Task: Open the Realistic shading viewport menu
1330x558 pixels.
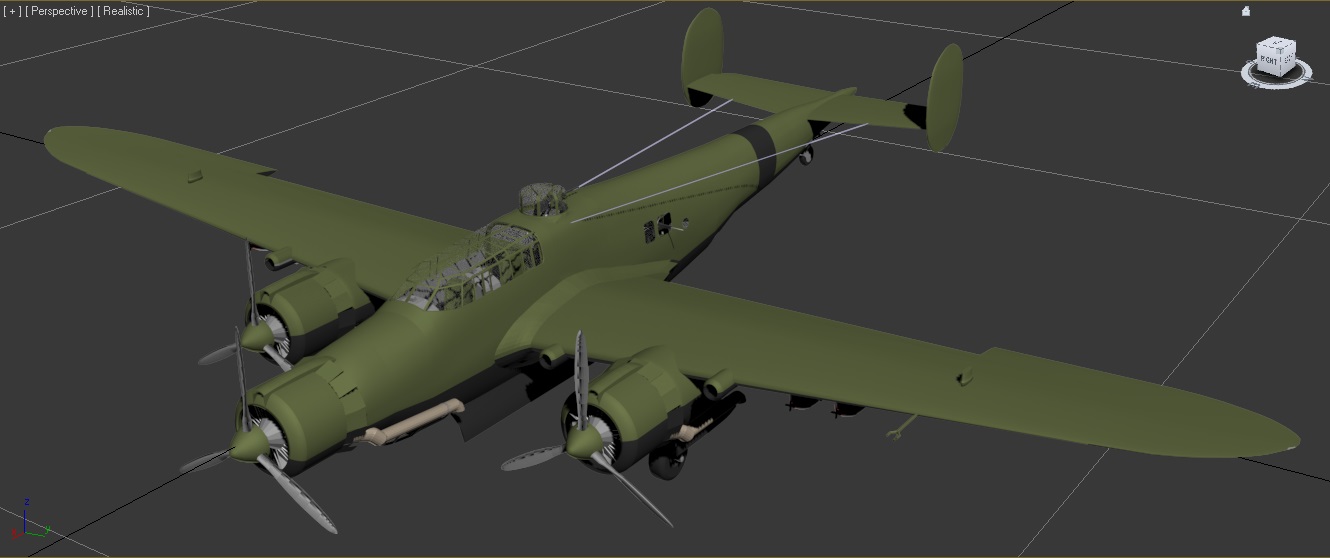Action: tap(124, 11)
